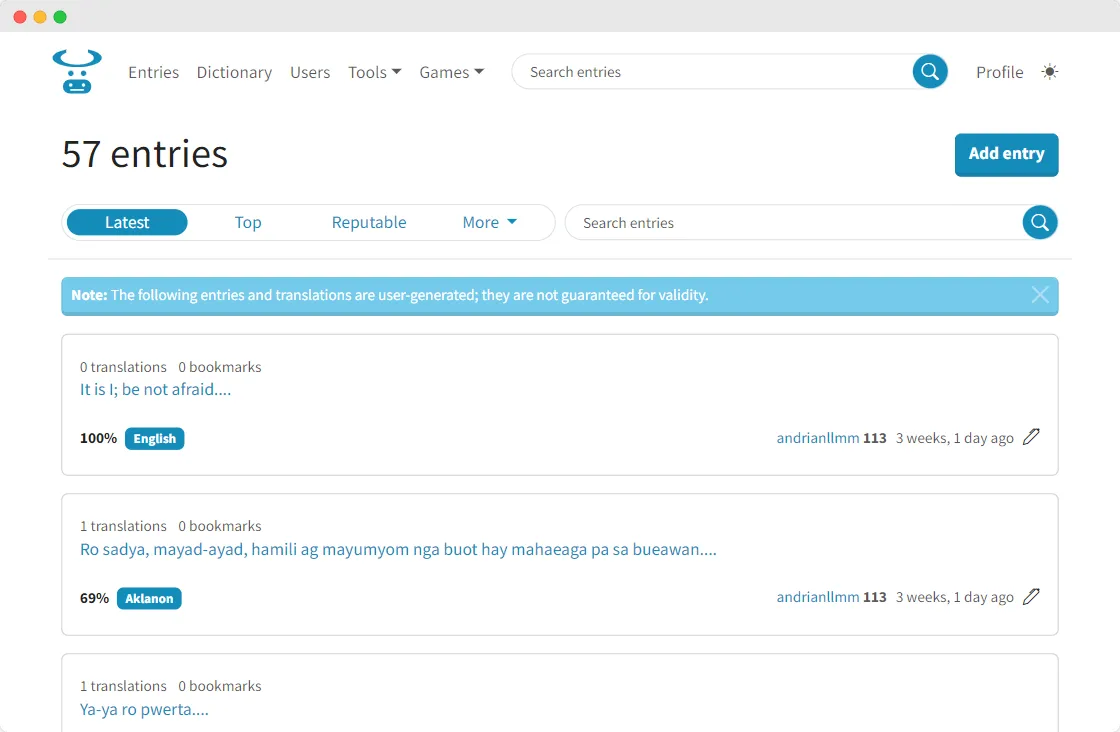
Task: Open the entry 'It is I; be not afraid....'
Action: [x=155, y=389]
